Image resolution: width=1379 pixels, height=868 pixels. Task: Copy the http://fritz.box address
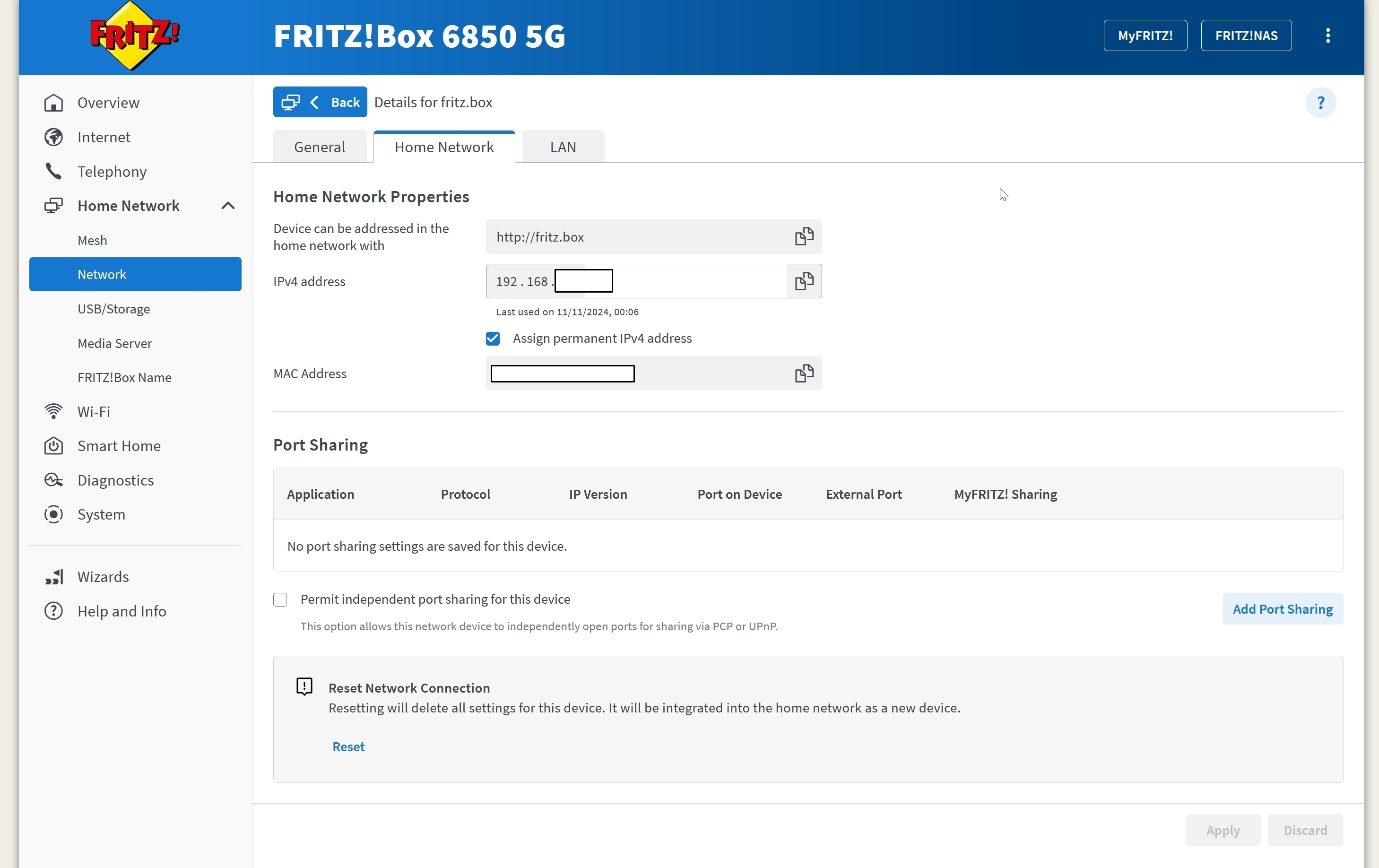(x=804, y=236)
